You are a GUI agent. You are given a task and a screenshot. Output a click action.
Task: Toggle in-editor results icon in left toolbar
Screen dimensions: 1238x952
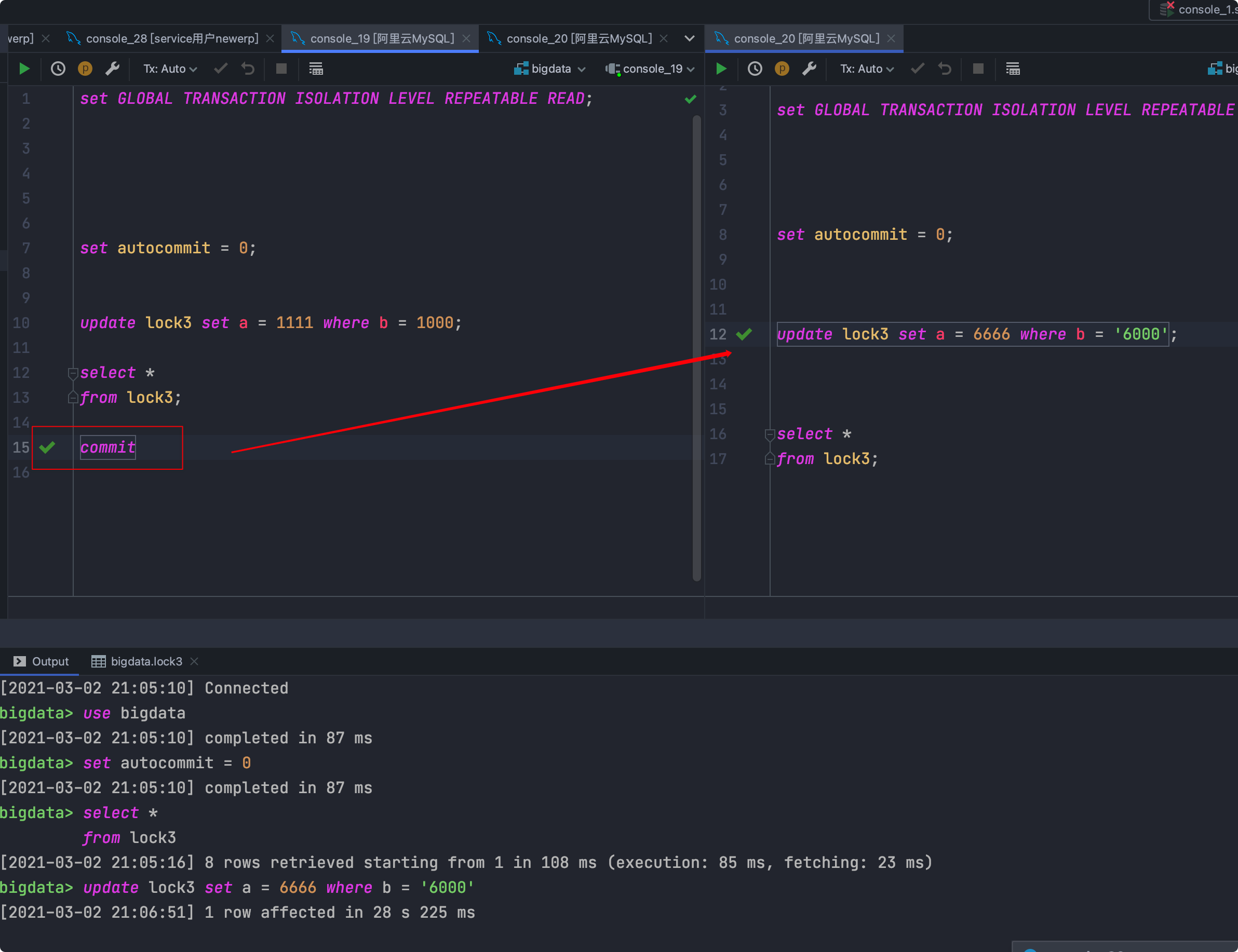(316, 69)
